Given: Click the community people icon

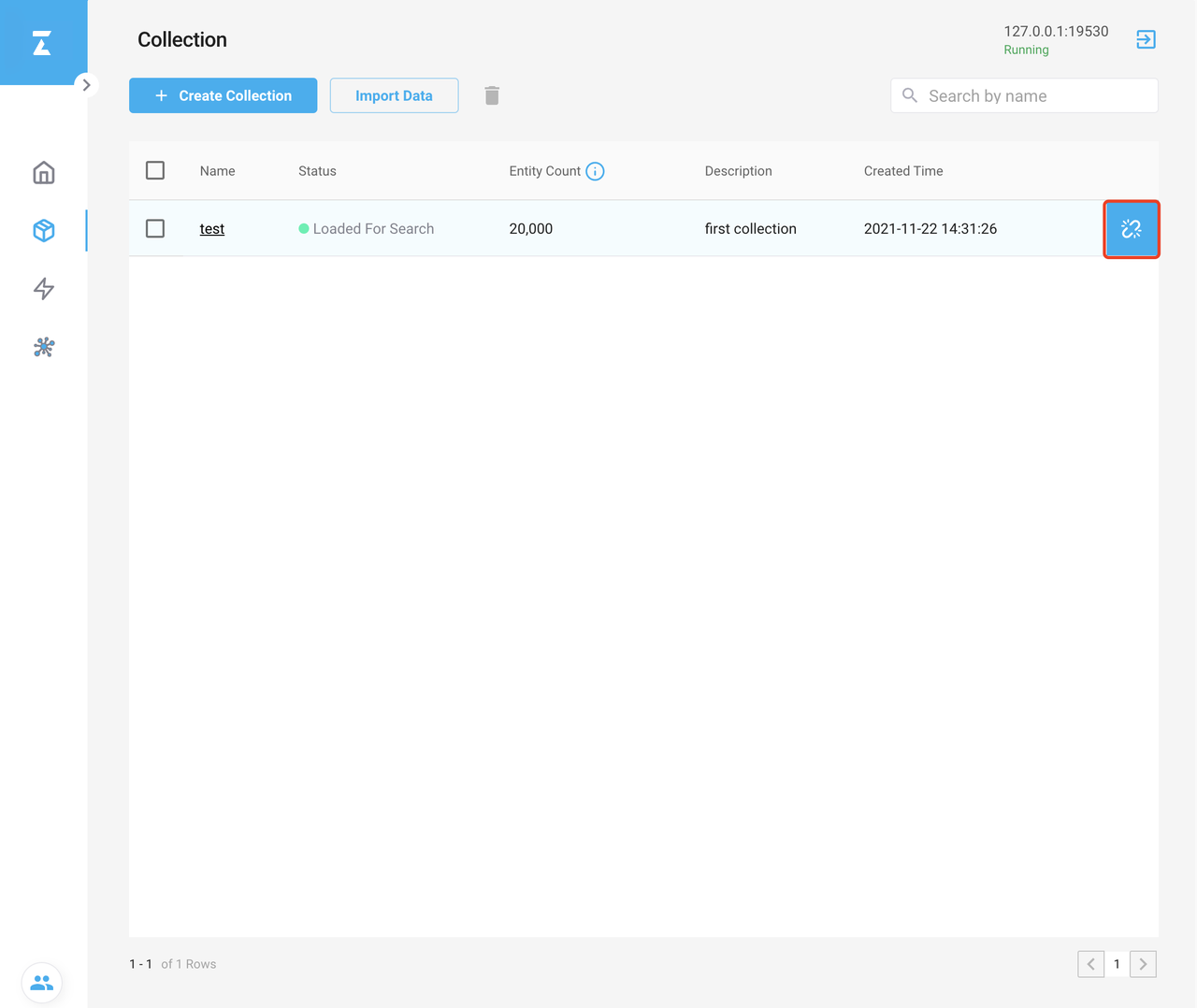Looking at the screenshot, I should pos(42,983).
